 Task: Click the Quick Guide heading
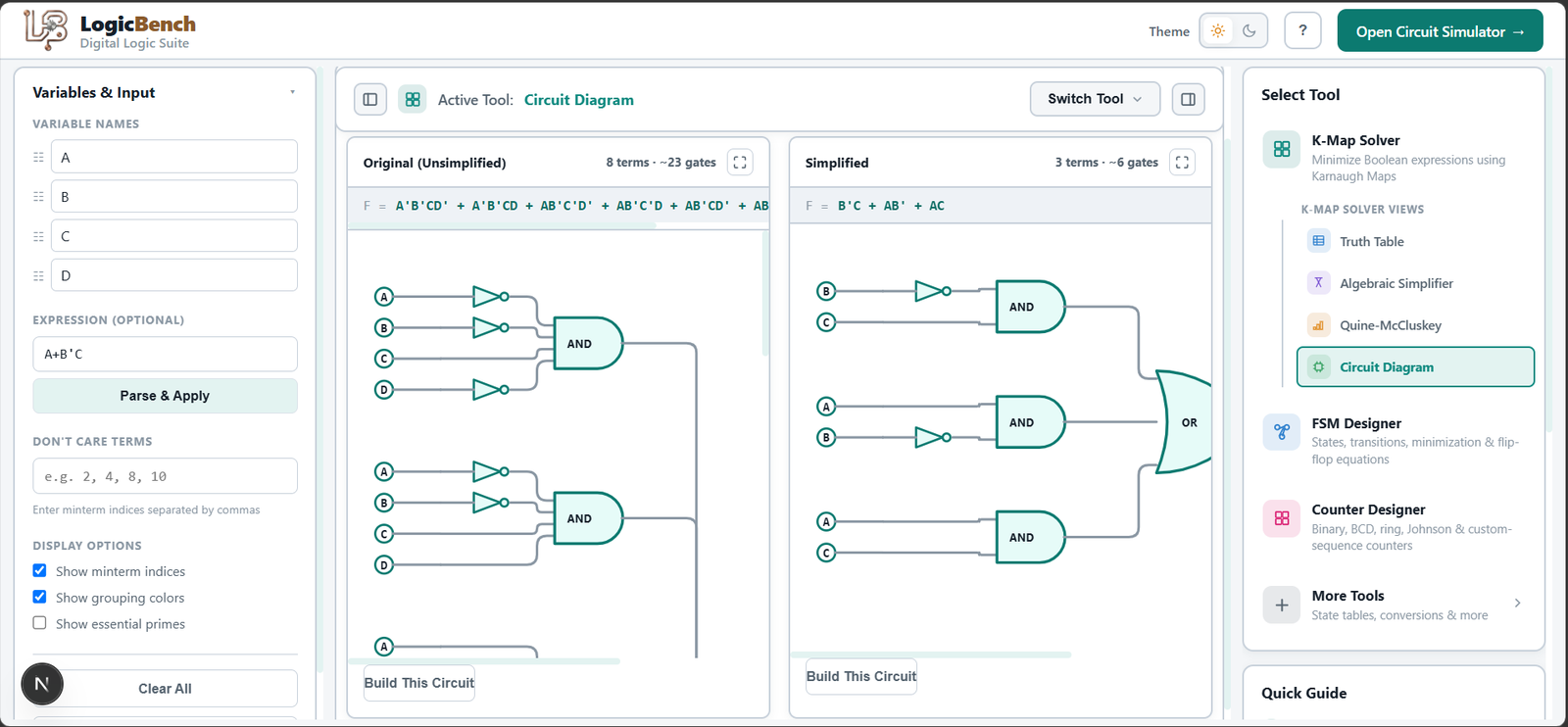(1303, 693)
